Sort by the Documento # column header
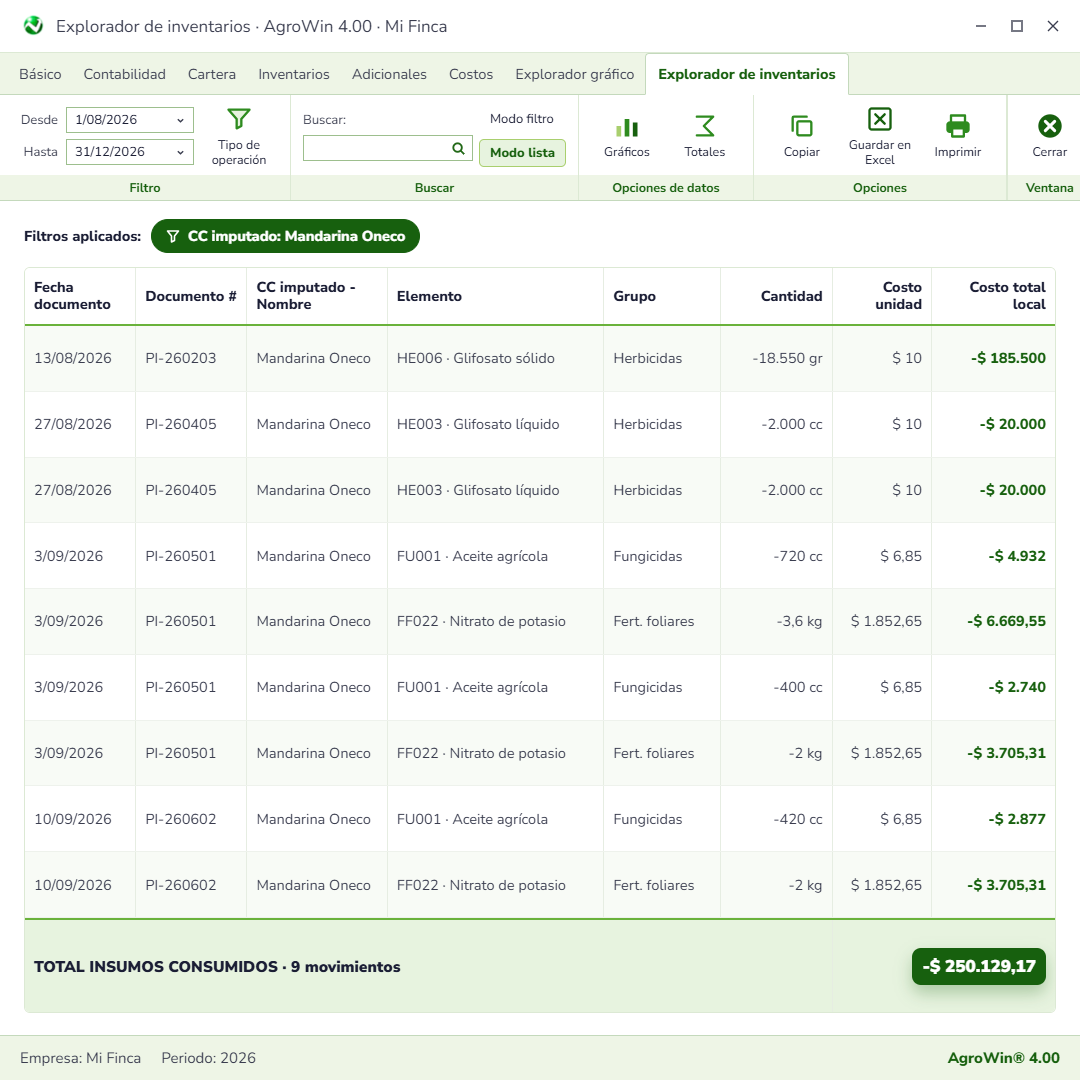This screenshot has height=1080, width=1080. point(191,296)
